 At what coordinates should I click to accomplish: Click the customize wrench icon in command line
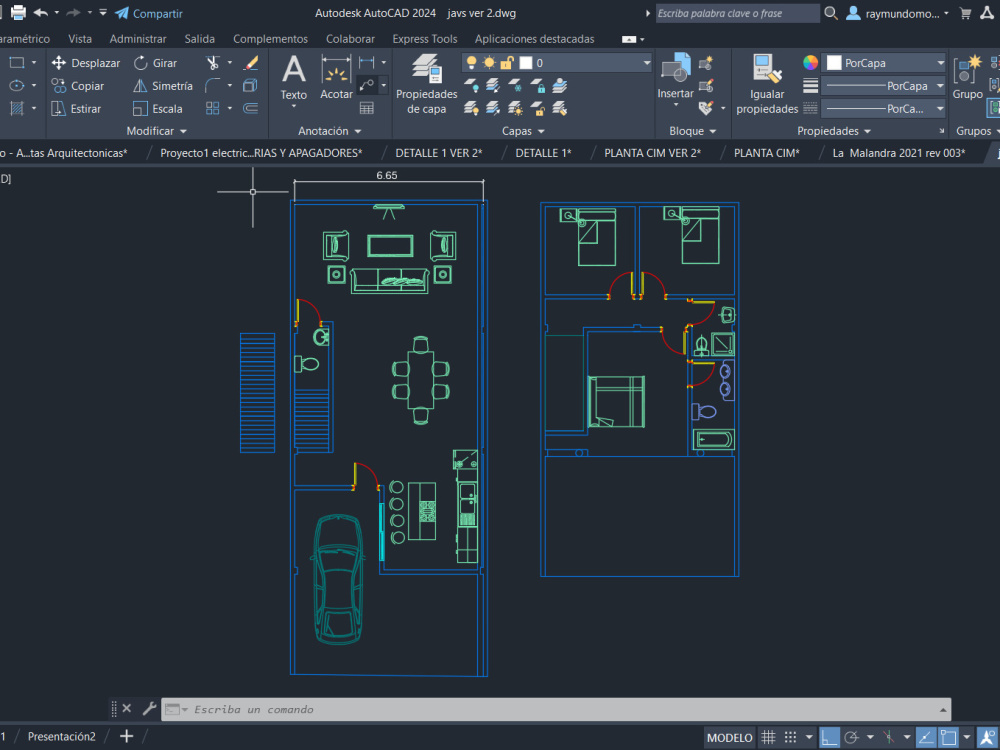point(149,709)
